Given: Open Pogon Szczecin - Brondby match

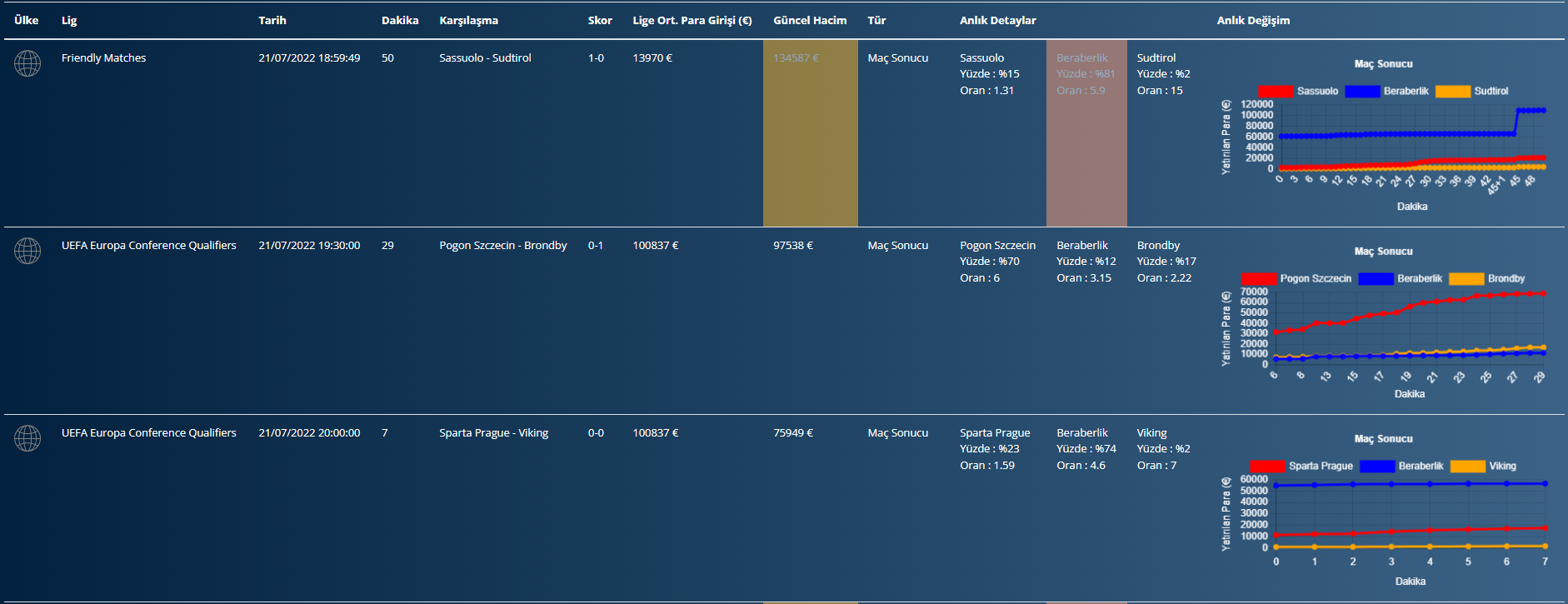Looking at the screenshot, I should point(502,246).
